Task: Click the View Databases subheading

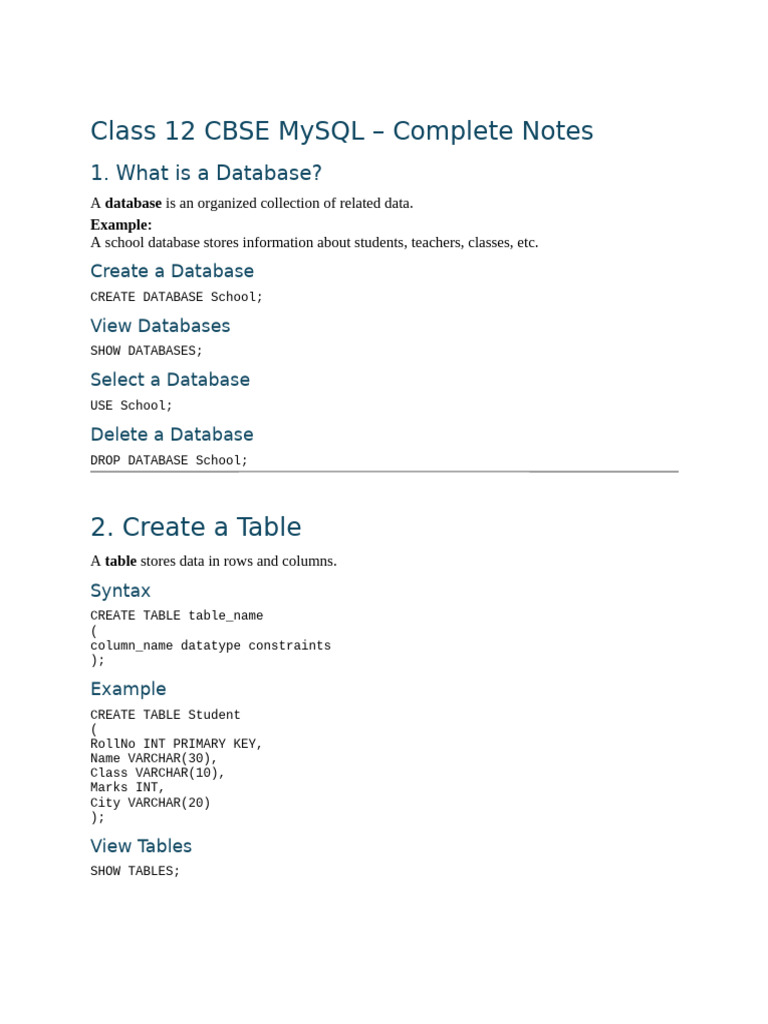Action: pyautogui.click(x=160, y=326)
